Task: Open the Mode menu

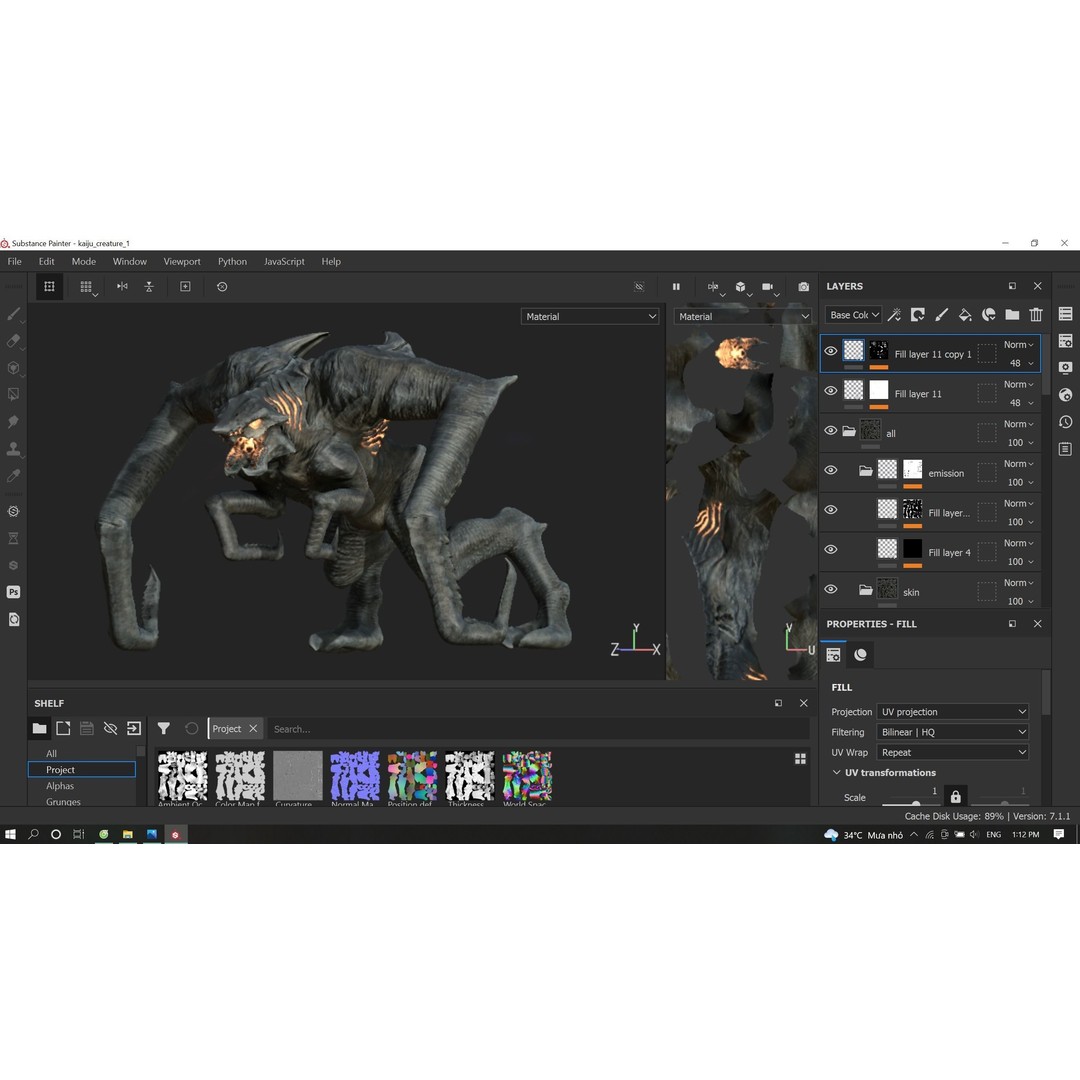Action: point(84,262)
